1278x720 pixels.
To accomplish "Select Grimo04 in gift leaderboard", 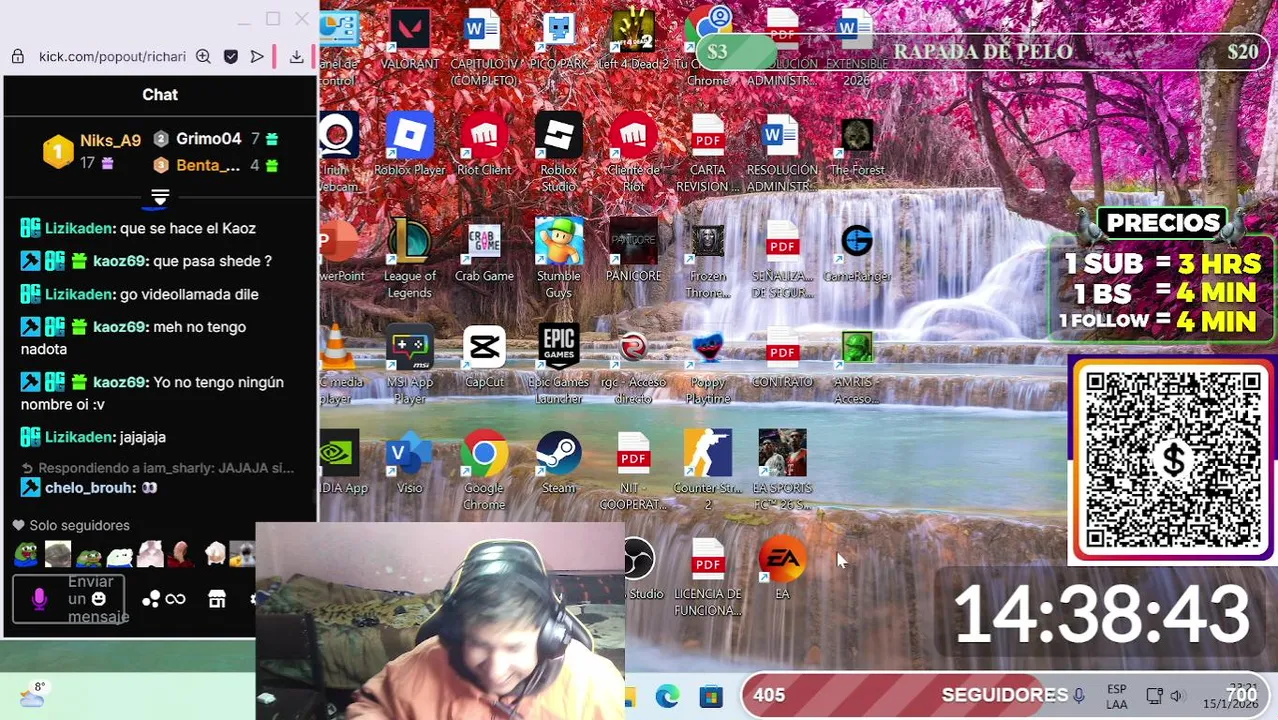I will pos(208,139).
